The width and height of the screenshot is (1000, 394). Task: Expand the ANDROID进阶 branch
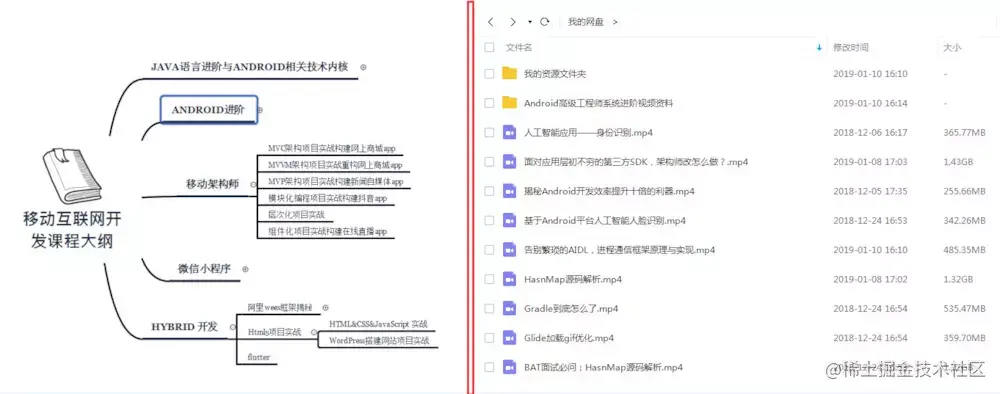click(260, 110)
